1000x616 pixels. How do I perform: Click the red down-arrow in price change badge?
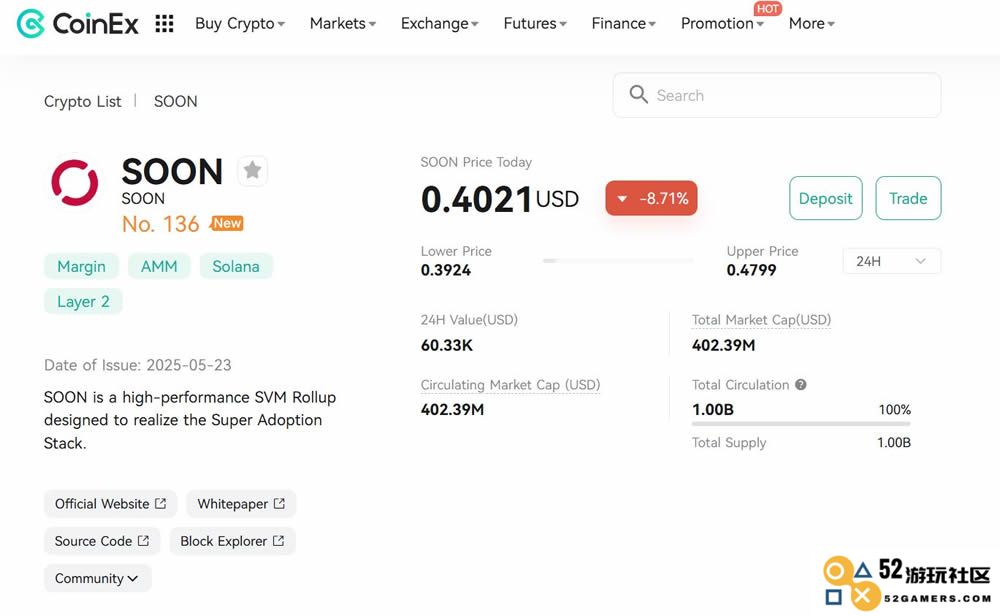point(622,198)
